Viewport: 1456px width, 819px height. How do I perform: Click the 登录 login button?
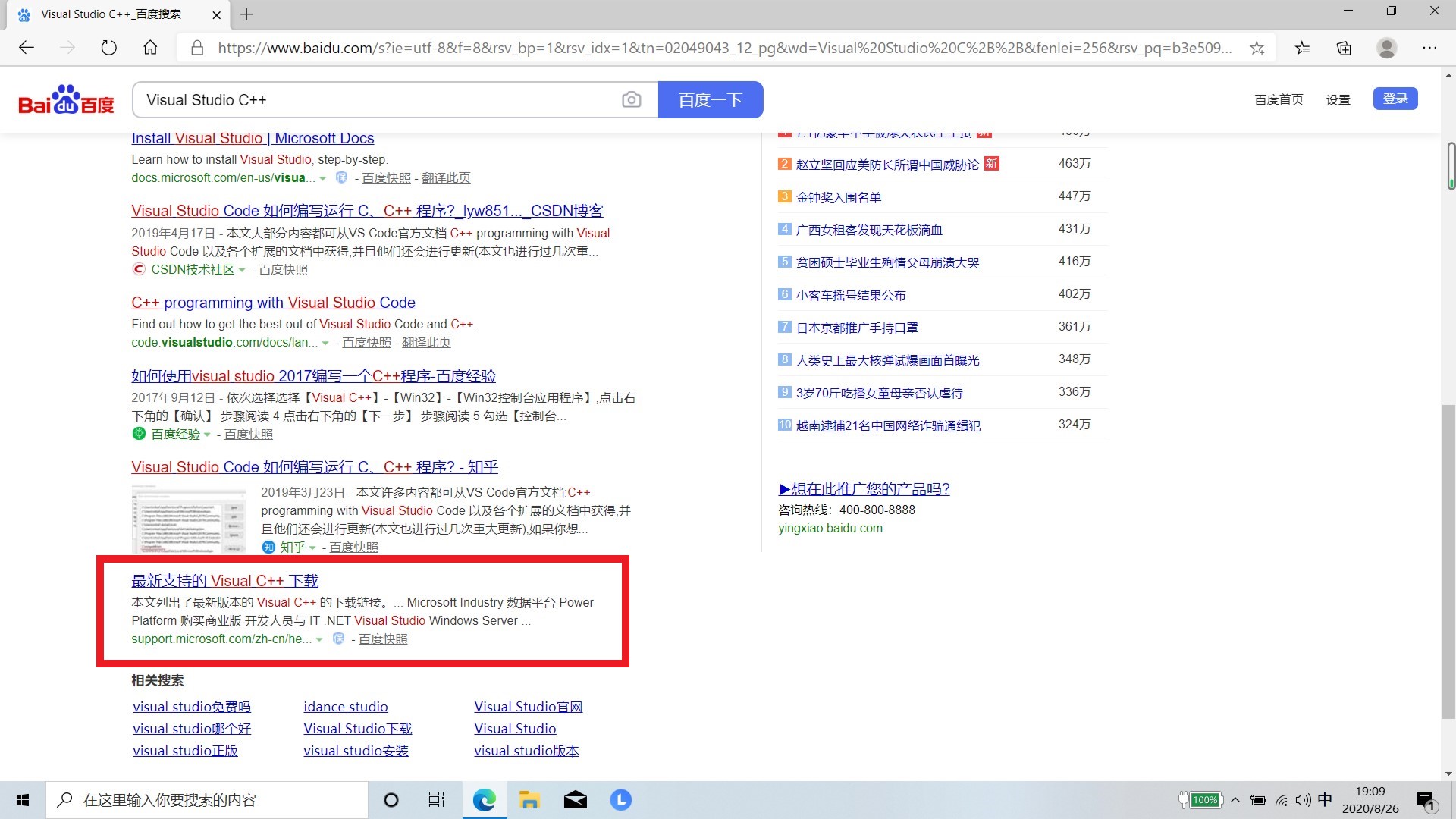1395,99
